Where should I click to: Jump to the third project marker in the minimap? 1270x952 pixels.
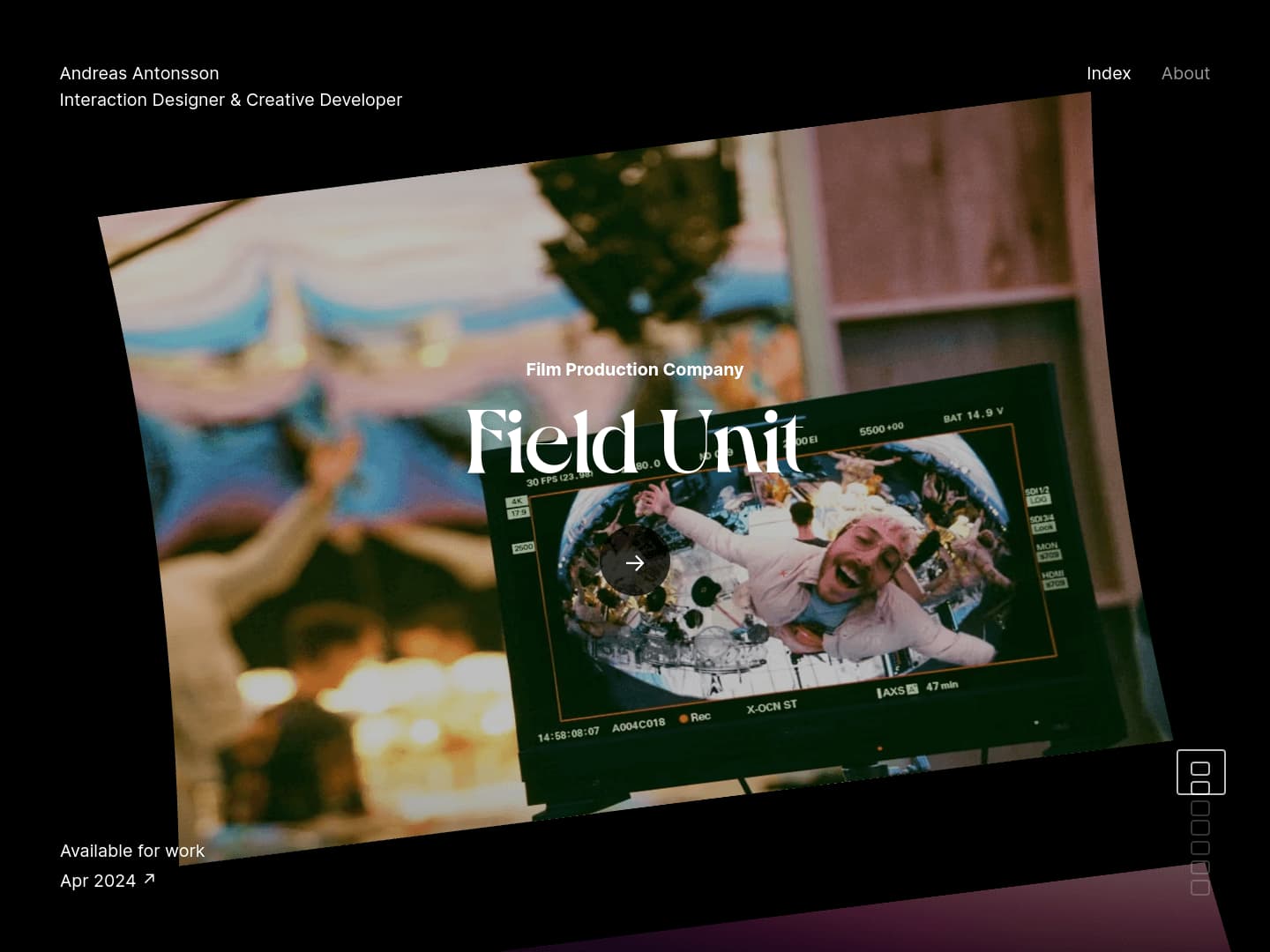click(1200, 808)
